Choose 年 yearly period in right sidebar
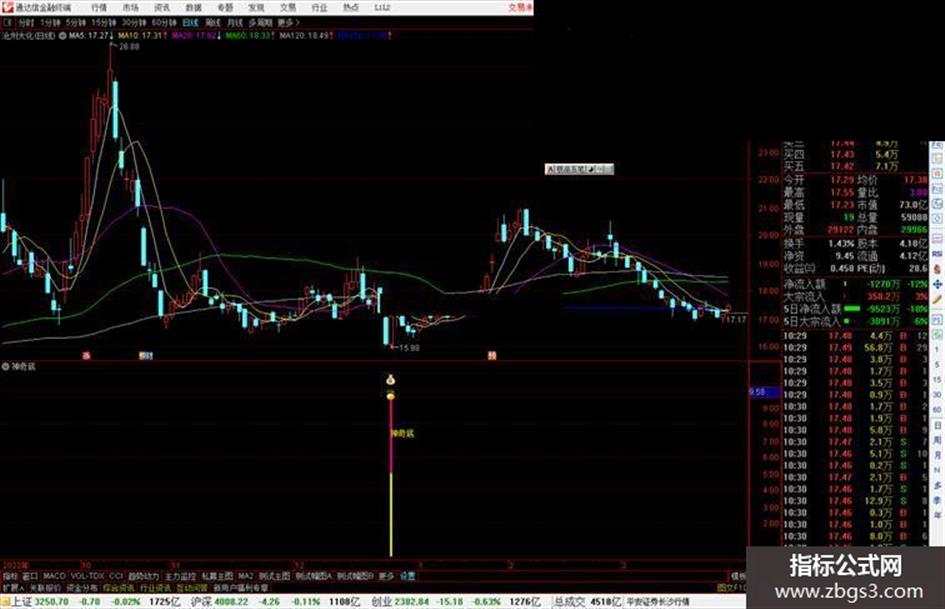Screen dimensions: 945x609 [937, 516]
